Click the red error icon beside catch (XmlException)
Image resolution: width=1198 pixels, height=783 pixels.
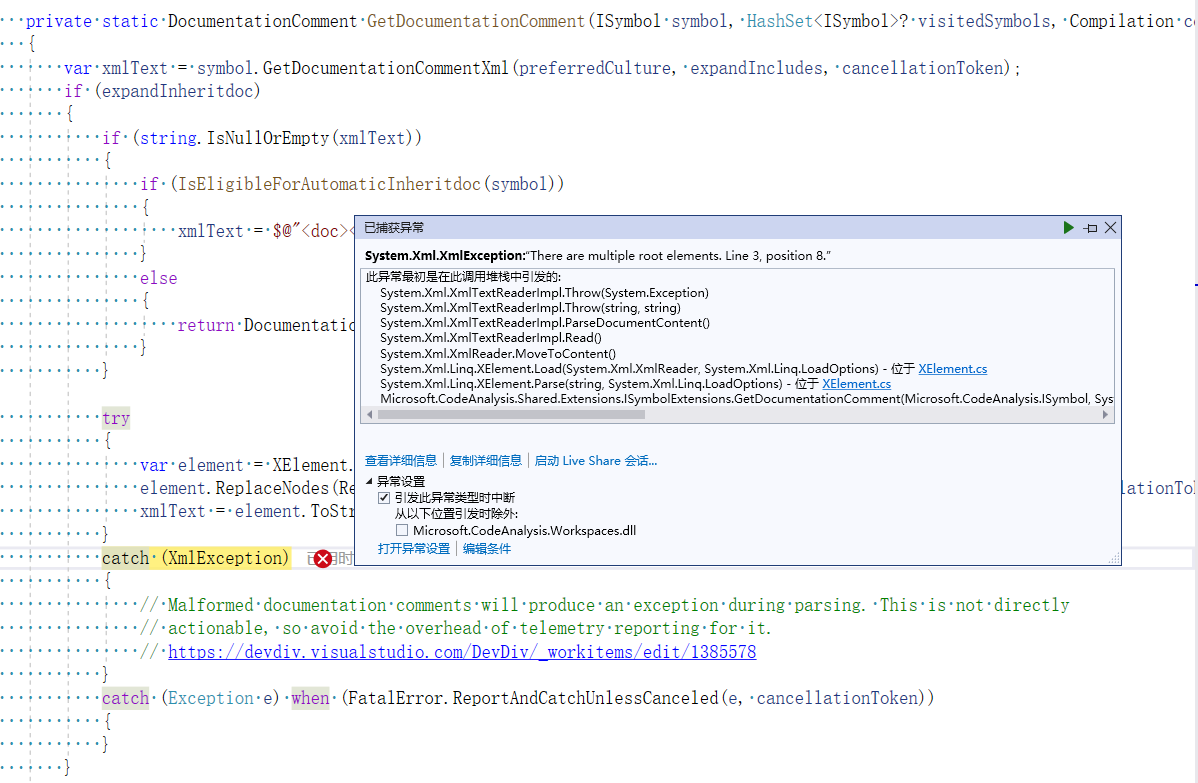pos(322,559)
